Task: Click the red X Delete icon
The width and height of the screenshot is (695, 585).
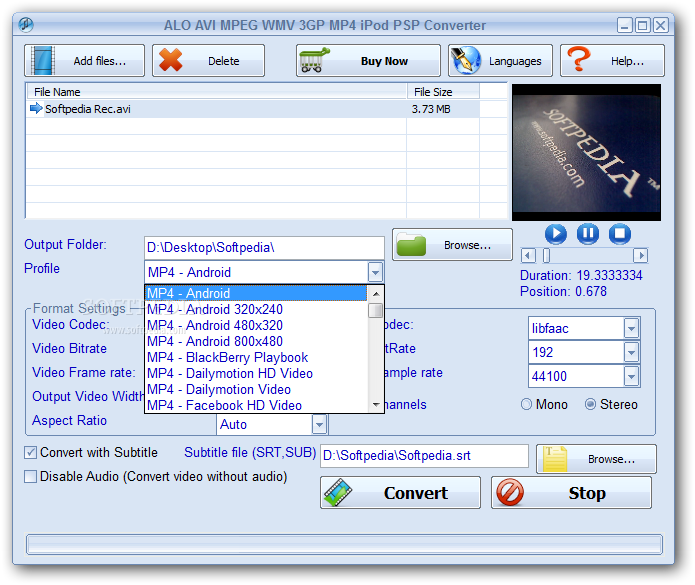Action: pyautogui.click(x=171, y=60)
